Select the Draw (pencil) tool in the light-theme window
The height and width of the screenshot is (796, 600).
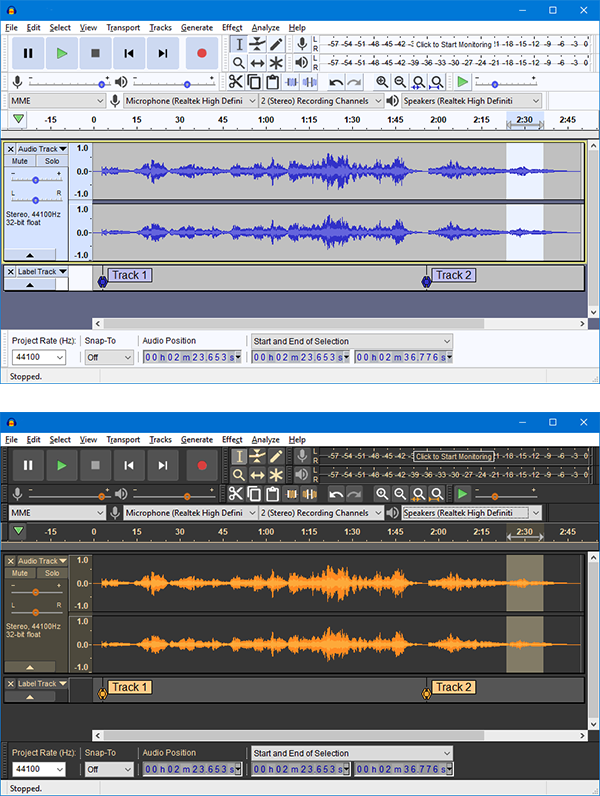276,44
